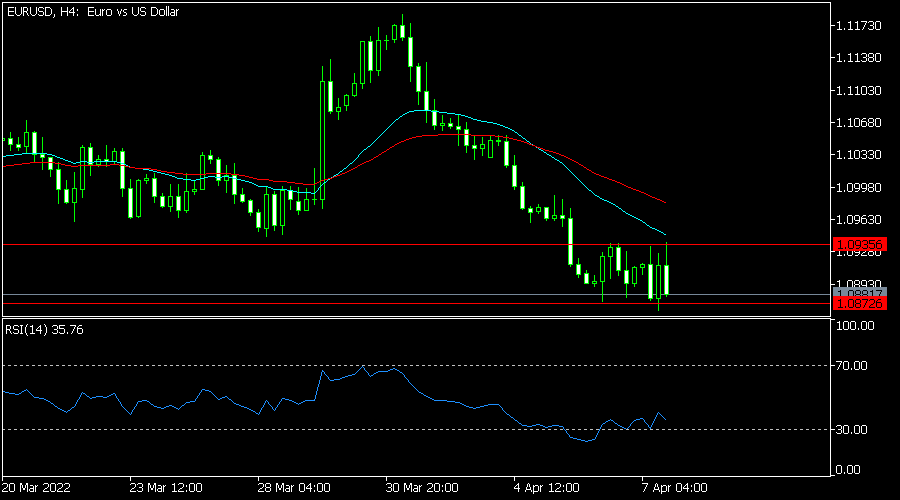Viewport: 900px width, 500px height.
Task: Click the 30 Mar 20:00 time label
Action: [x=422, y=488]
